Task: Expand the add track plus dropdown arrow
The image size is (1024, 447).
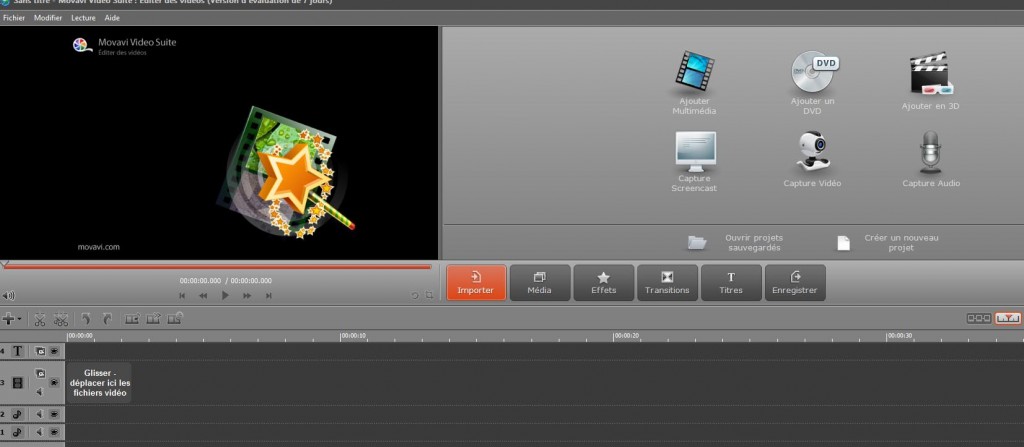Action: coord(20,319)
